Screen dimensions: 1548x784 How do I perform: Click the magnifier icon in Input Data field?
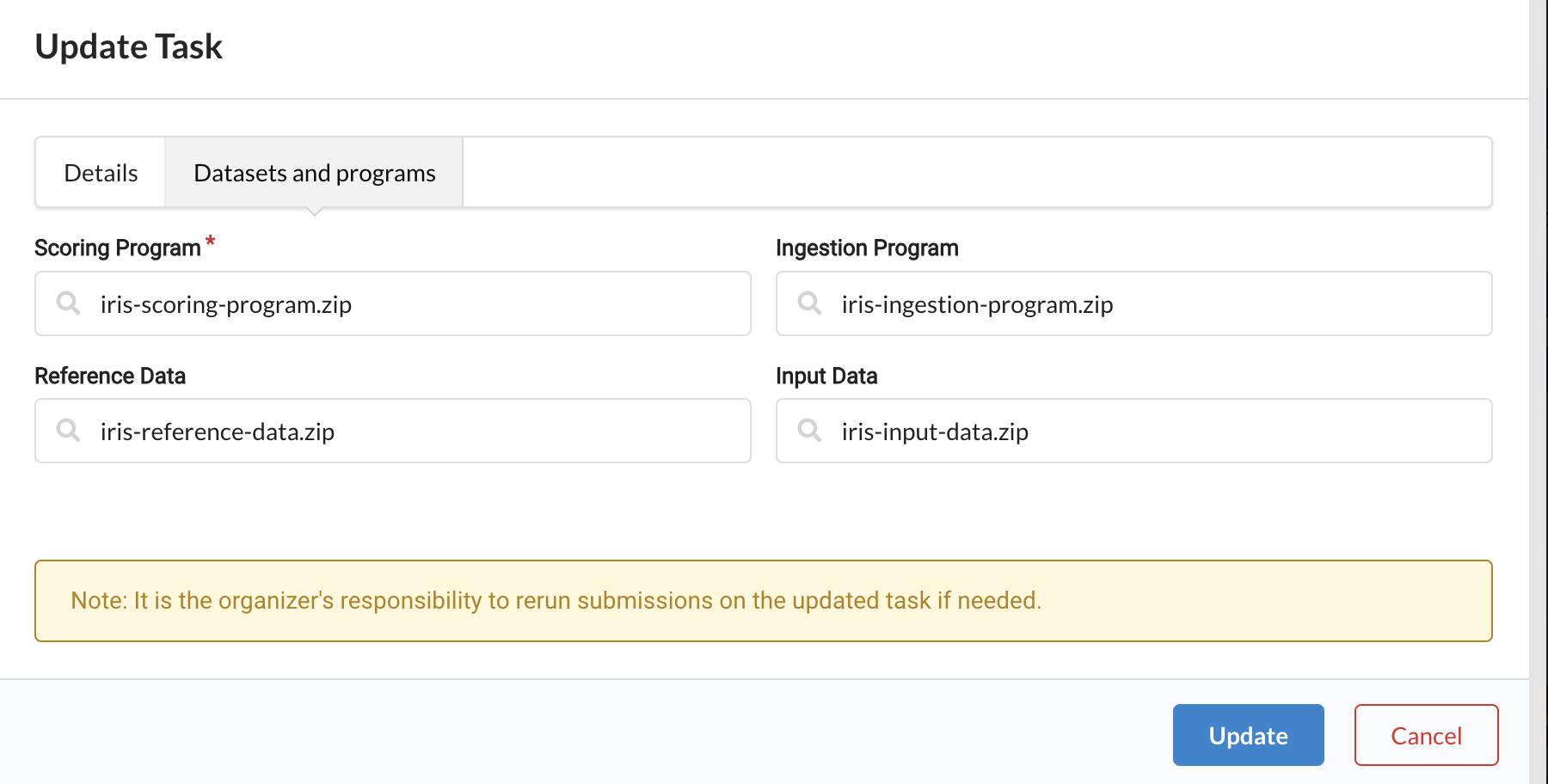click(x=809, y=431)
